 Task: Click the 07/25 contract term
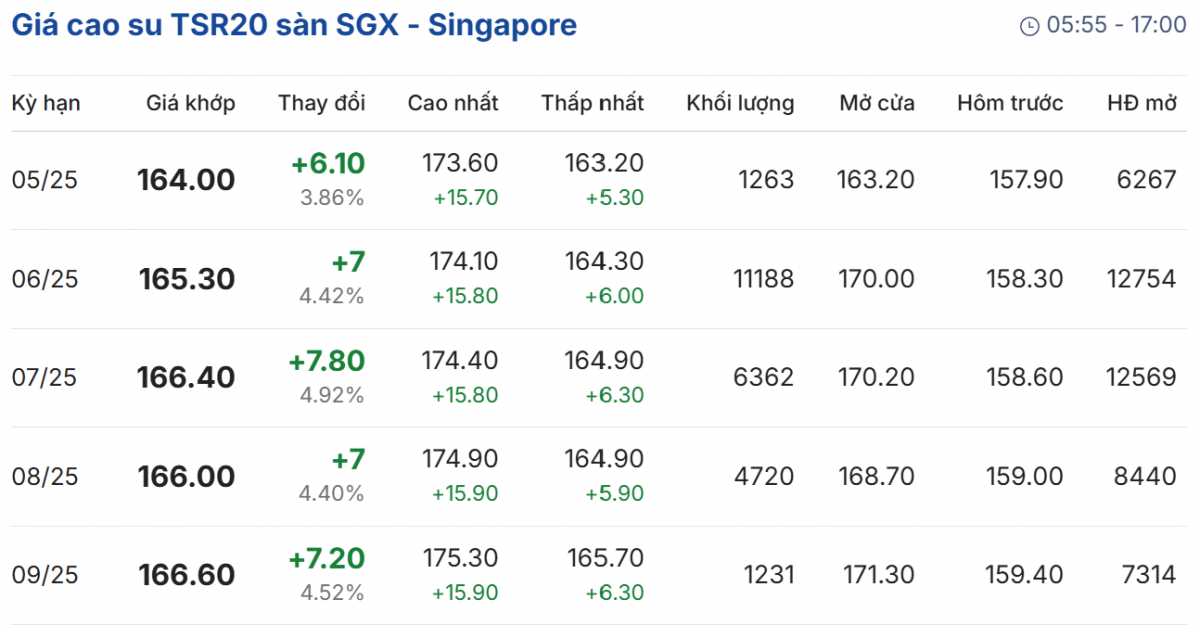pos(45,378)
